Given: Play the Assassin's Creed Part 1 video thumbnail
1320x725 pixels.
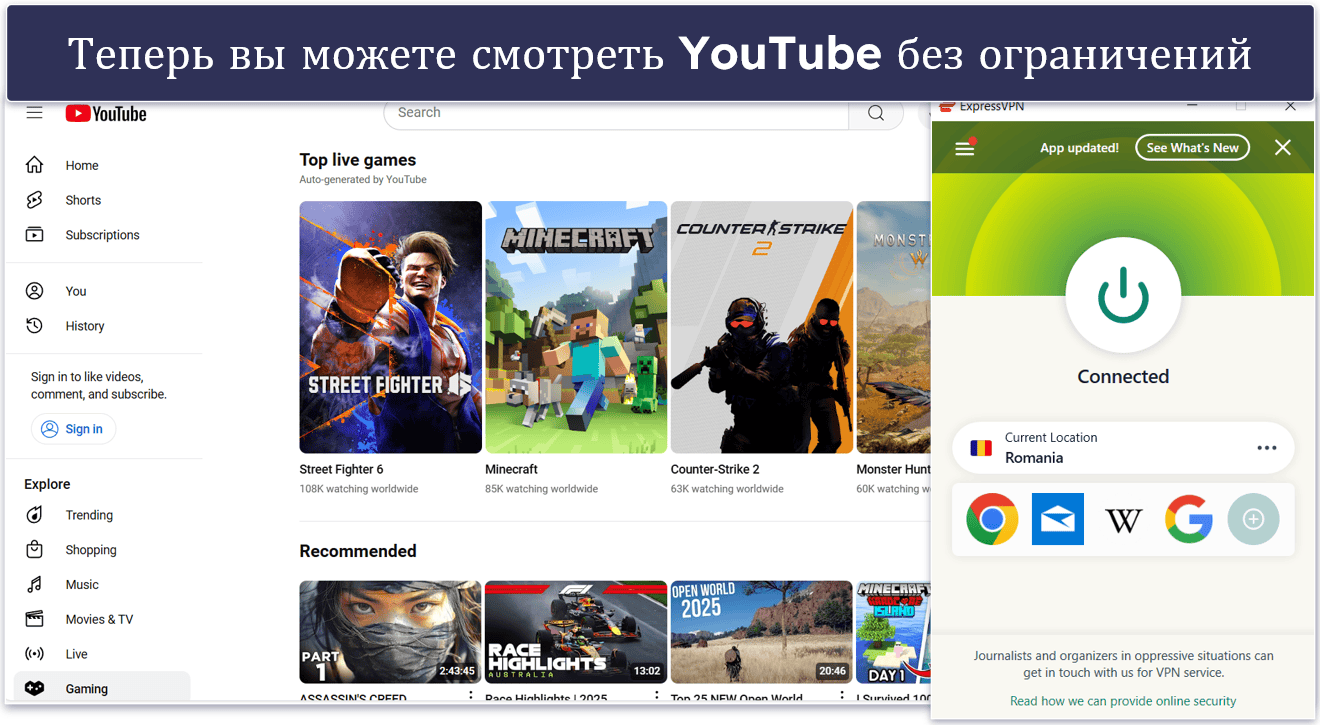Looking at the screenshot, I should [391, 632].
